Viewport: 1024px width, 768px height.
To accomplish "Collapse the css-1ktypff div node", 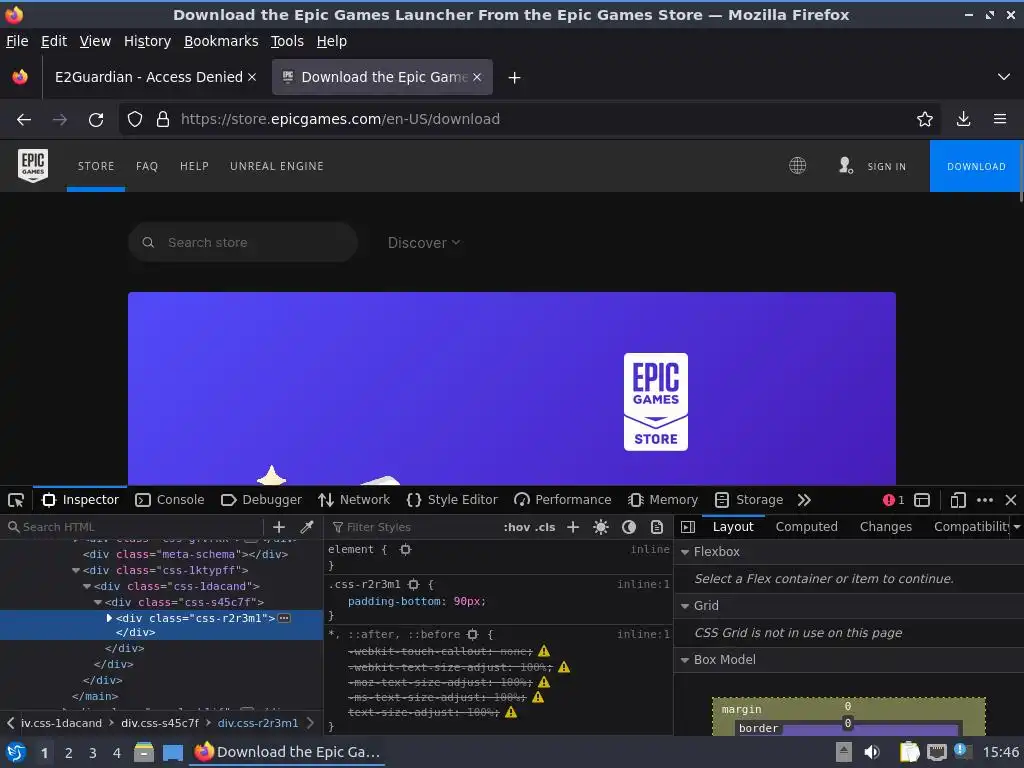I will click(76, 570).
